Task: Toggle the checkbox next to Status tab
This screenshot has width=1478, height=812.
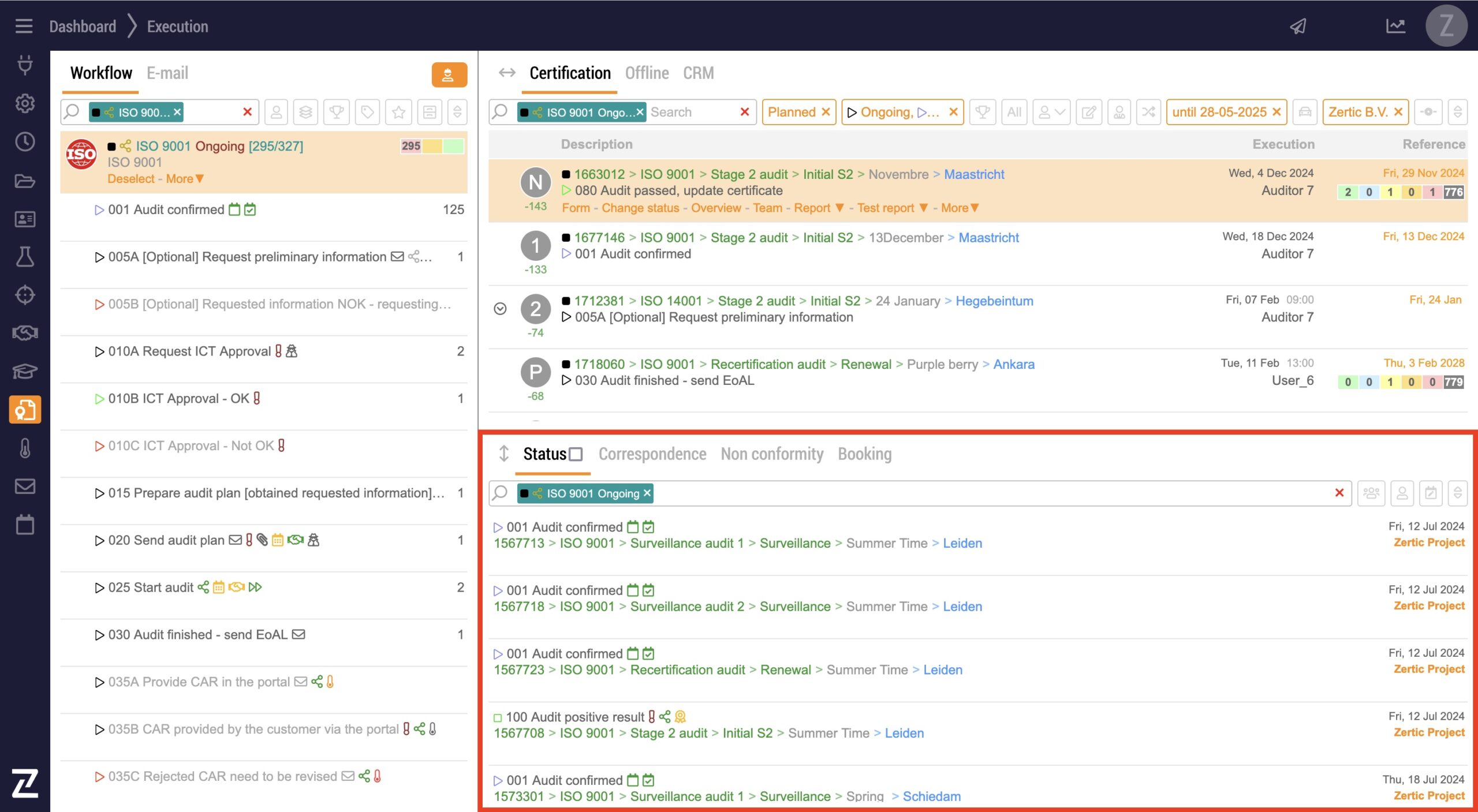Action: [x=576, y=454]
